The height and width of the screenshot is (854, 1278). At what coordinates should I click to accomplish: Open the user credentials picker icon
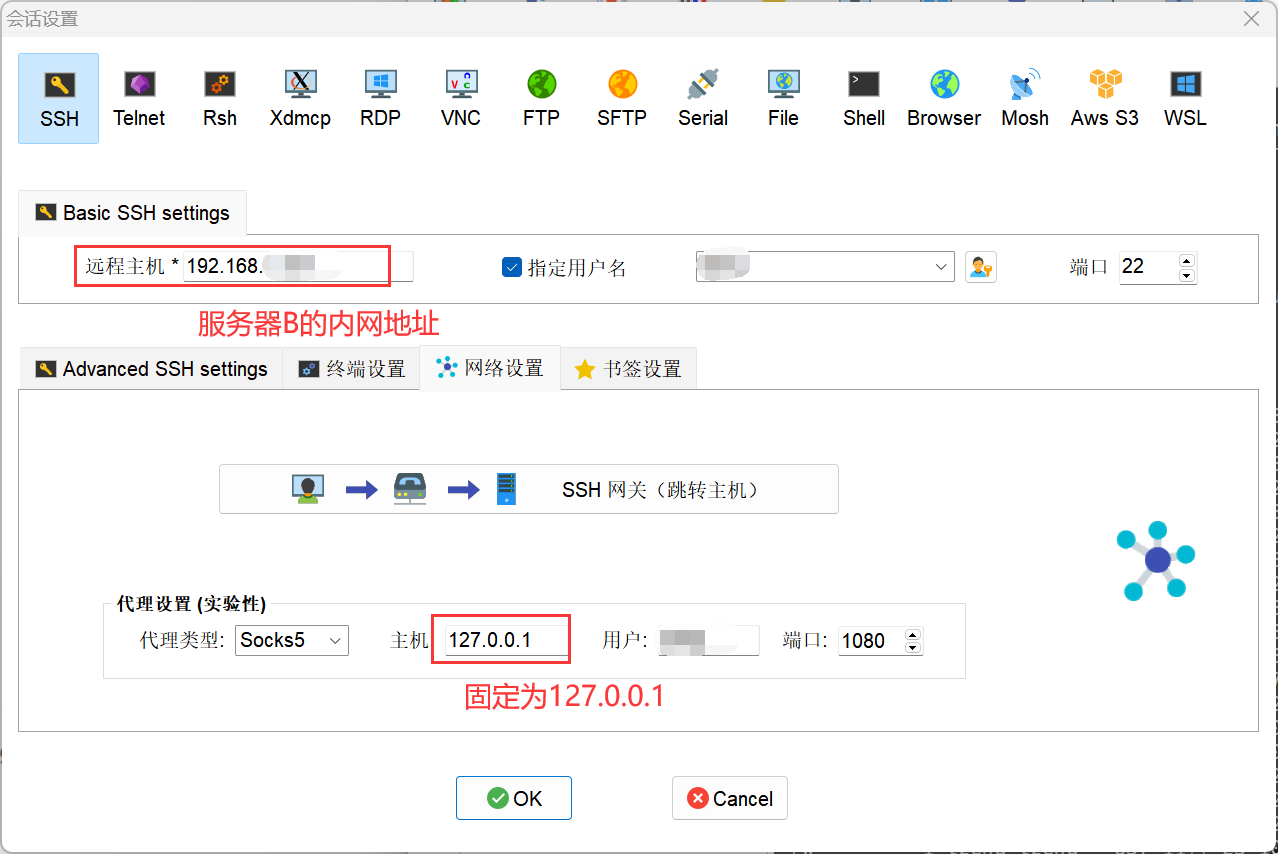tap(980, 266)
